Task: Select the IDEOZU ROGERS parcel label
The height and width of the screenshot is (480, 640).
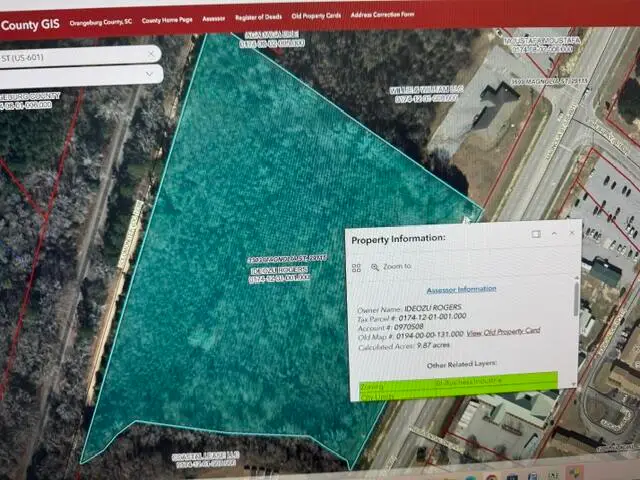Action: coord(280,270)
